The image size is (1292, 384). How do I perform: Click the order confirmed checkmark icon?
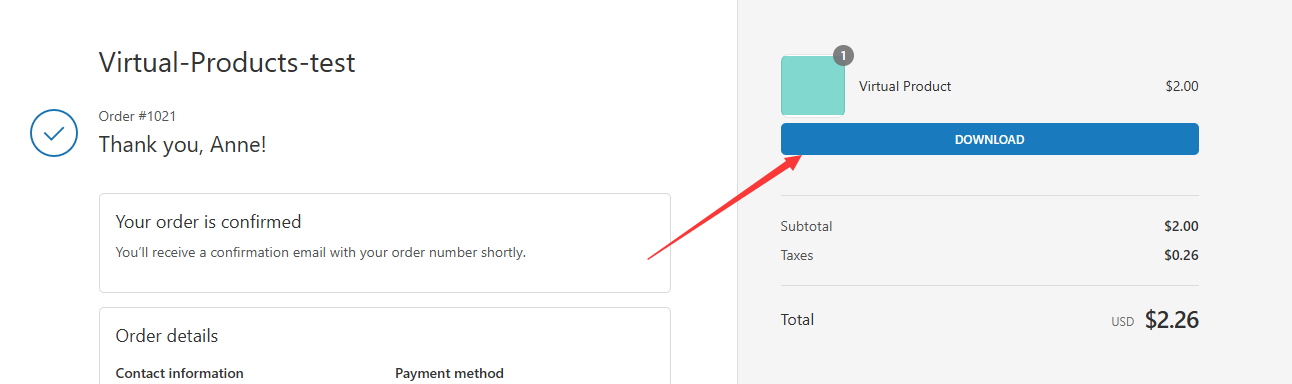coord(54,133)
